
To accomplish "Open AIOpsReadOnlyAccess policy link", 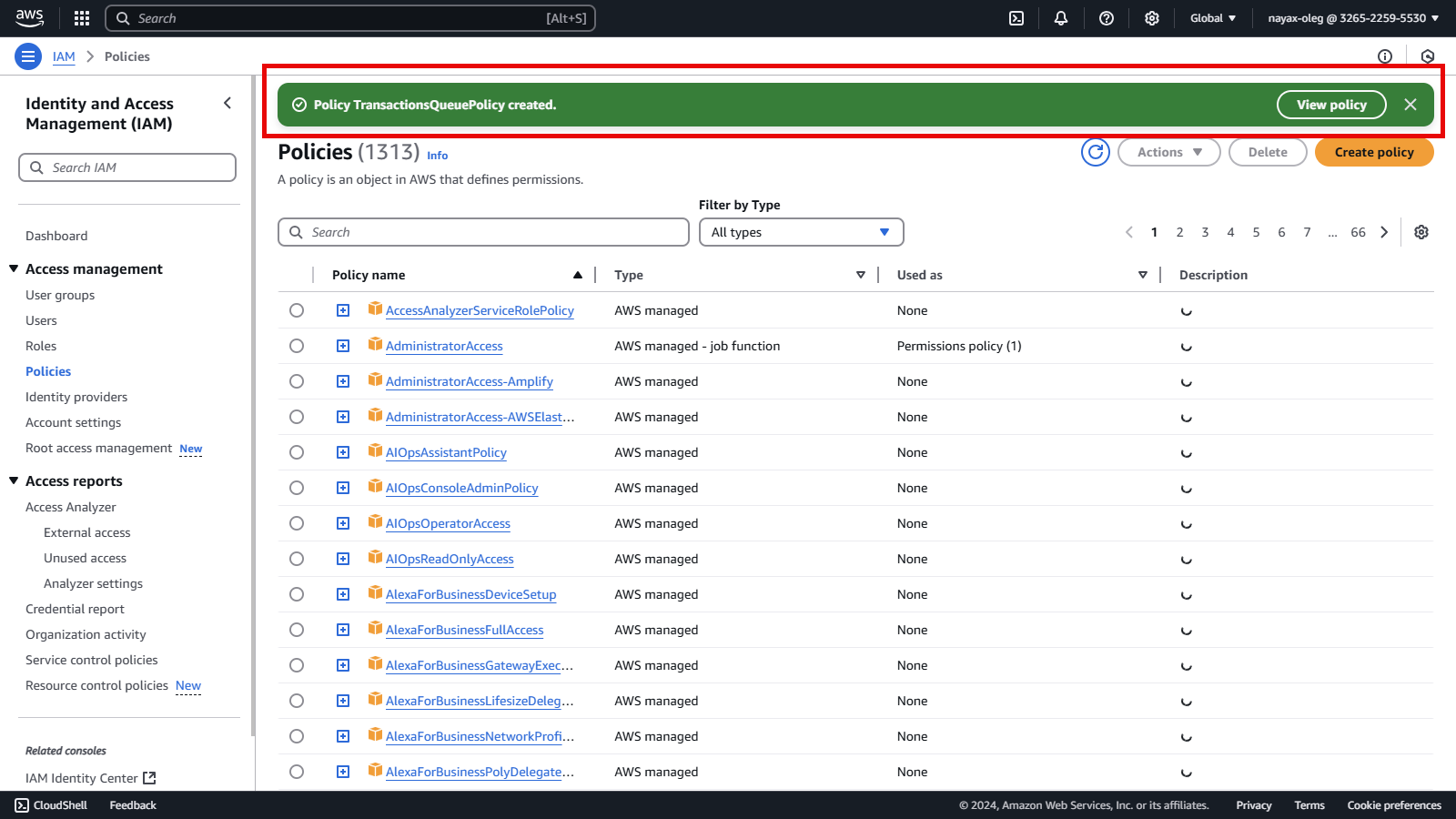I will pyautogui.click(x=450, y=559).
